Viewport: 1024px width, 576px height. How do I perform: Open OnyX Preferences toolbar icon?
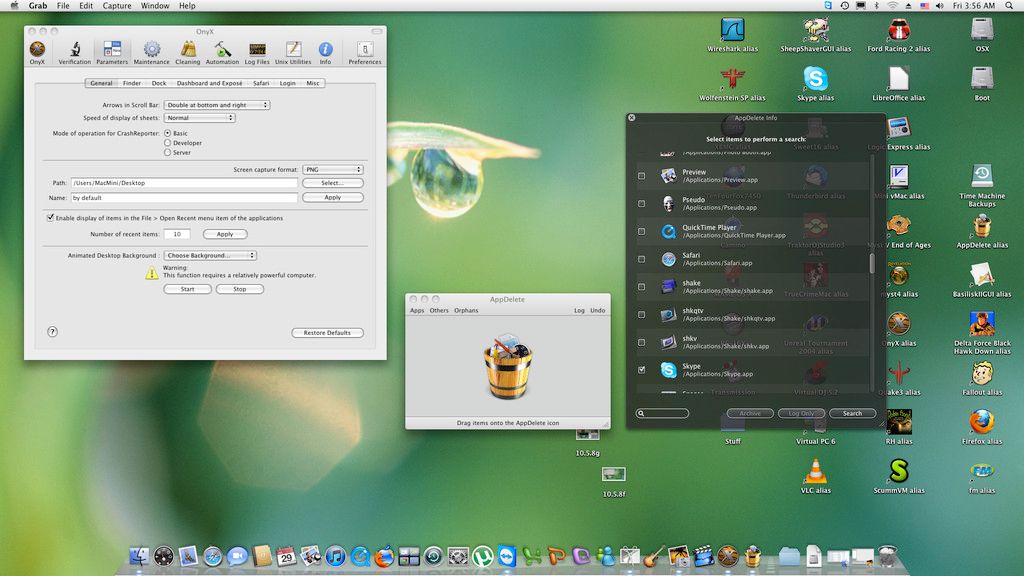[364, 53]
